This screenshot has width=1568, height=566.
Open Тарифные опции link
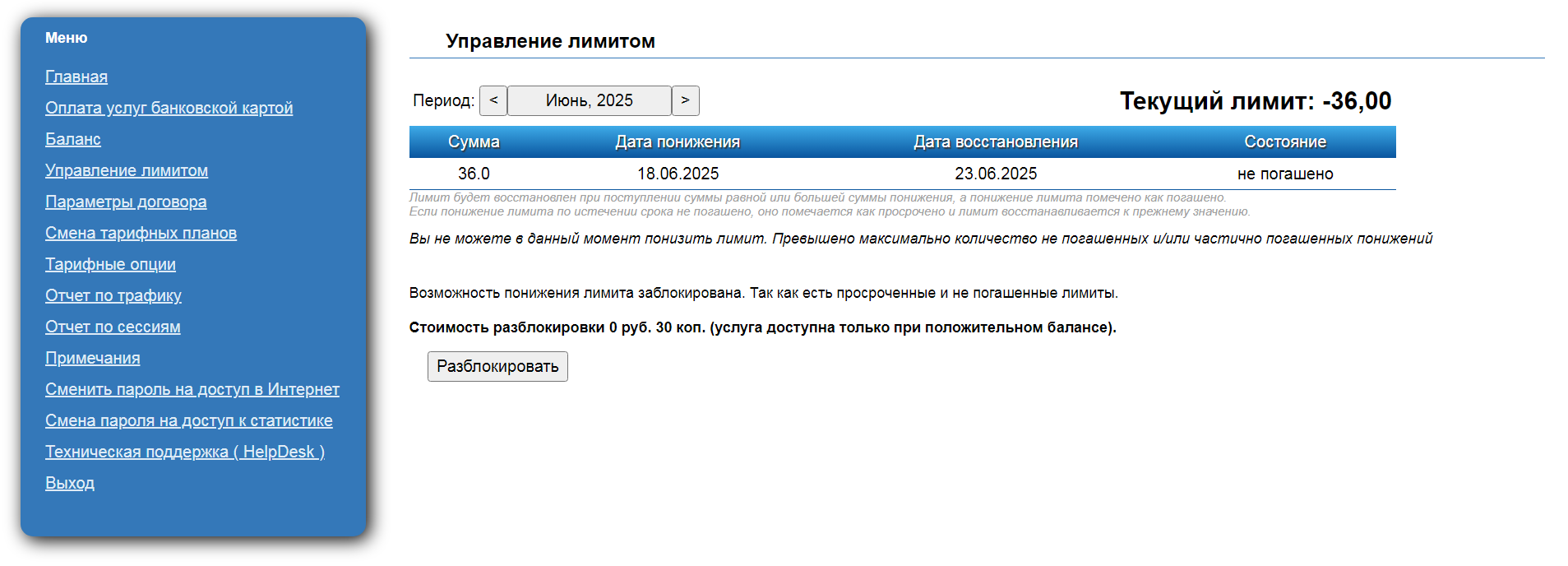click(110, 264)
